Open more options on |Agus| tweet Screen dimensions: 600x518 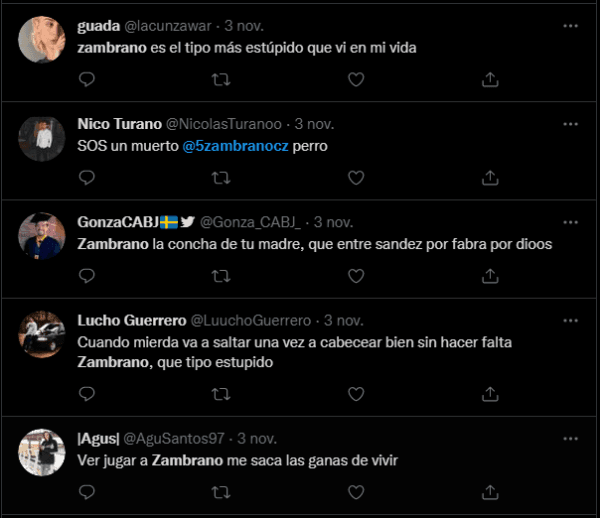coord(570,438)
